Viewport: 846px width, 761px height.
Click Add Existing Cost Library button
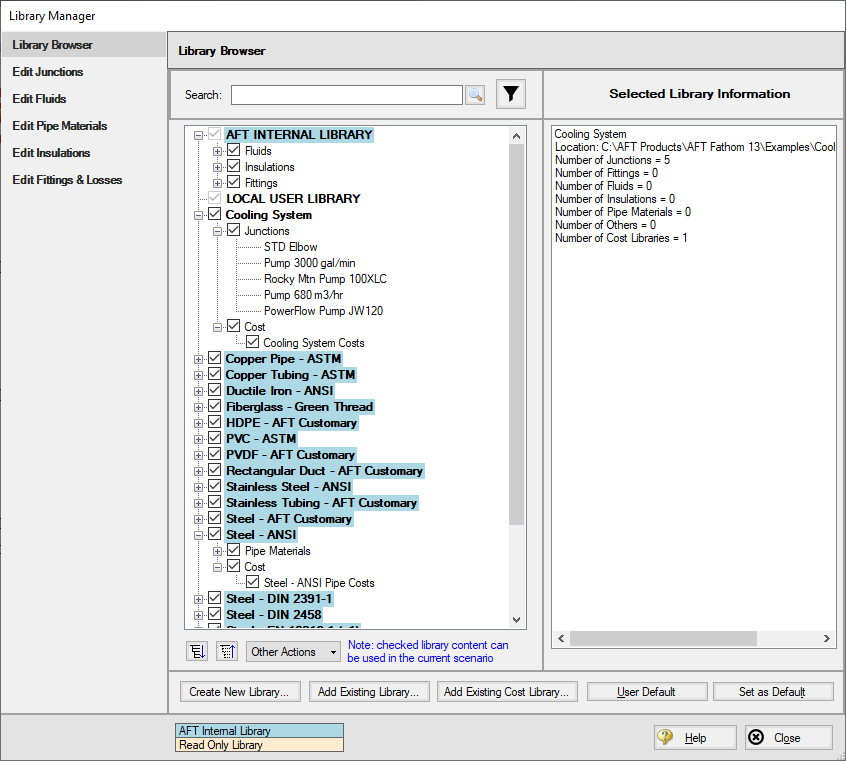click(x=507, y=692)
